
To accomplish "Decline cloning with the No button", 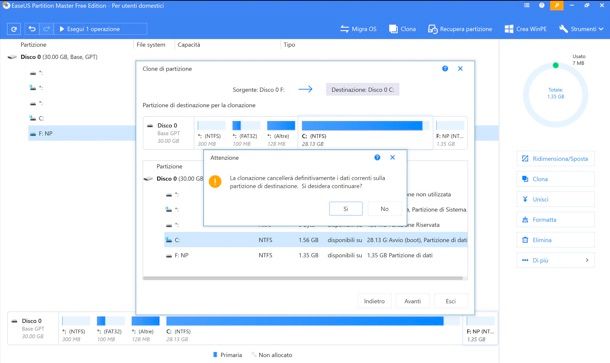I will pyautogui.click(x=384, y=209).
